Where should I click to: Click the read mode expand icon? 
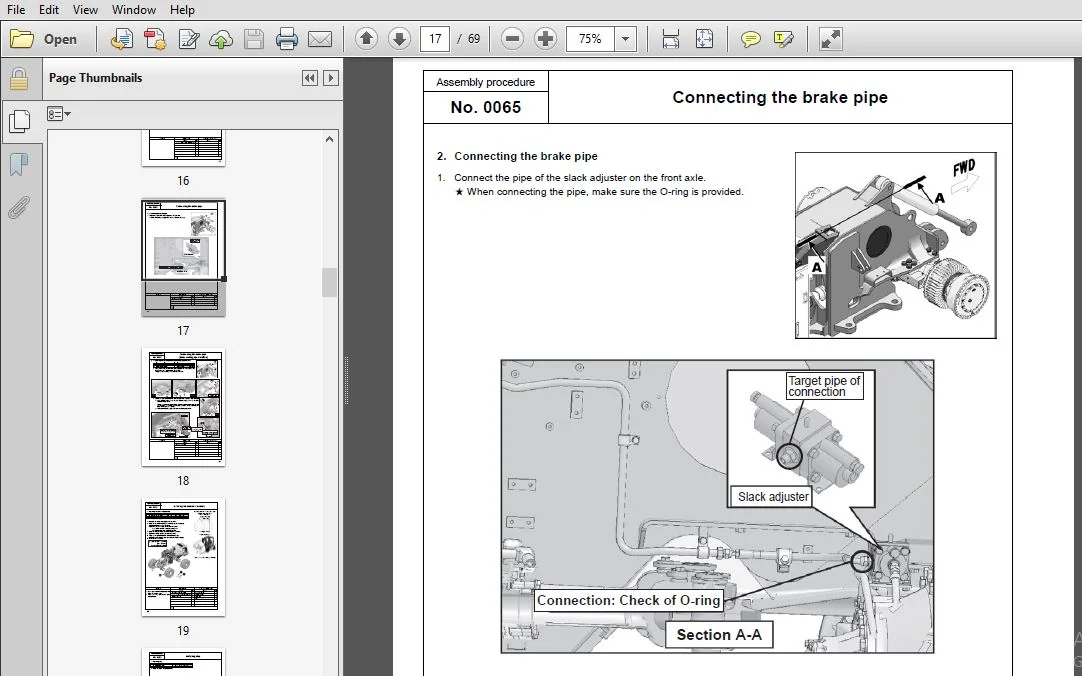[x=830, y=39]
